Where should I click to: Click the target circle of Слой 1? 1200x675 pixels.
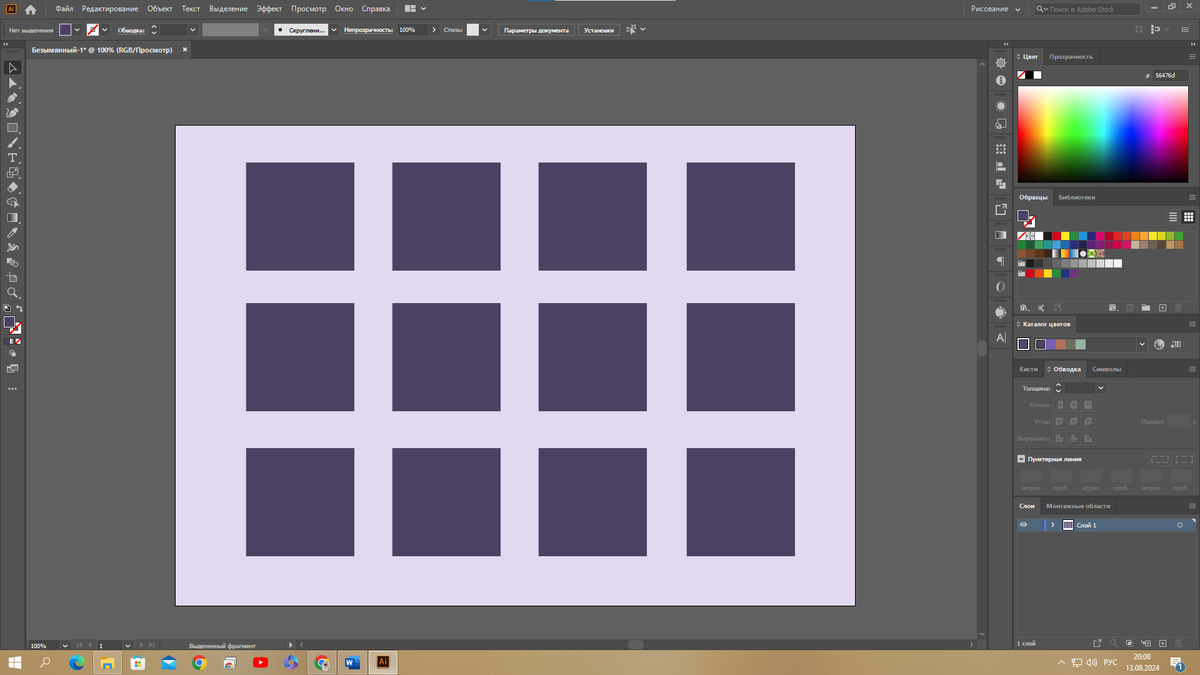pyautogui.click(x=1180, y=525)
